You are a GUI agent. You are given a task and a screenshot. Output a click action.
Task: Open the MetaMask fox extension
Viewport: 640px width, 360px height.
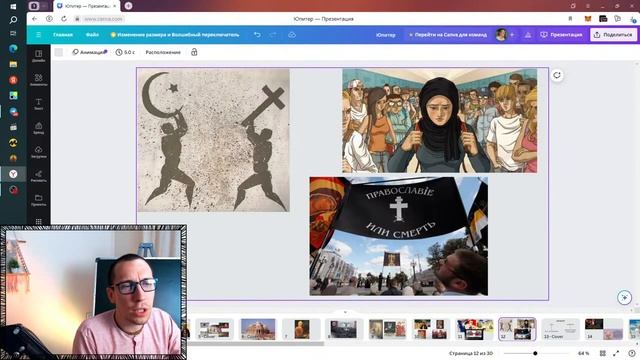[588, 19]
